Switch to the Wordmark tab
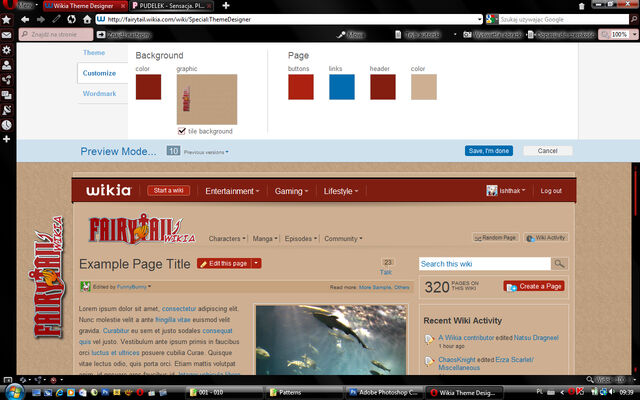The height and width of the screenshot is (400, 640). [99, 93]
